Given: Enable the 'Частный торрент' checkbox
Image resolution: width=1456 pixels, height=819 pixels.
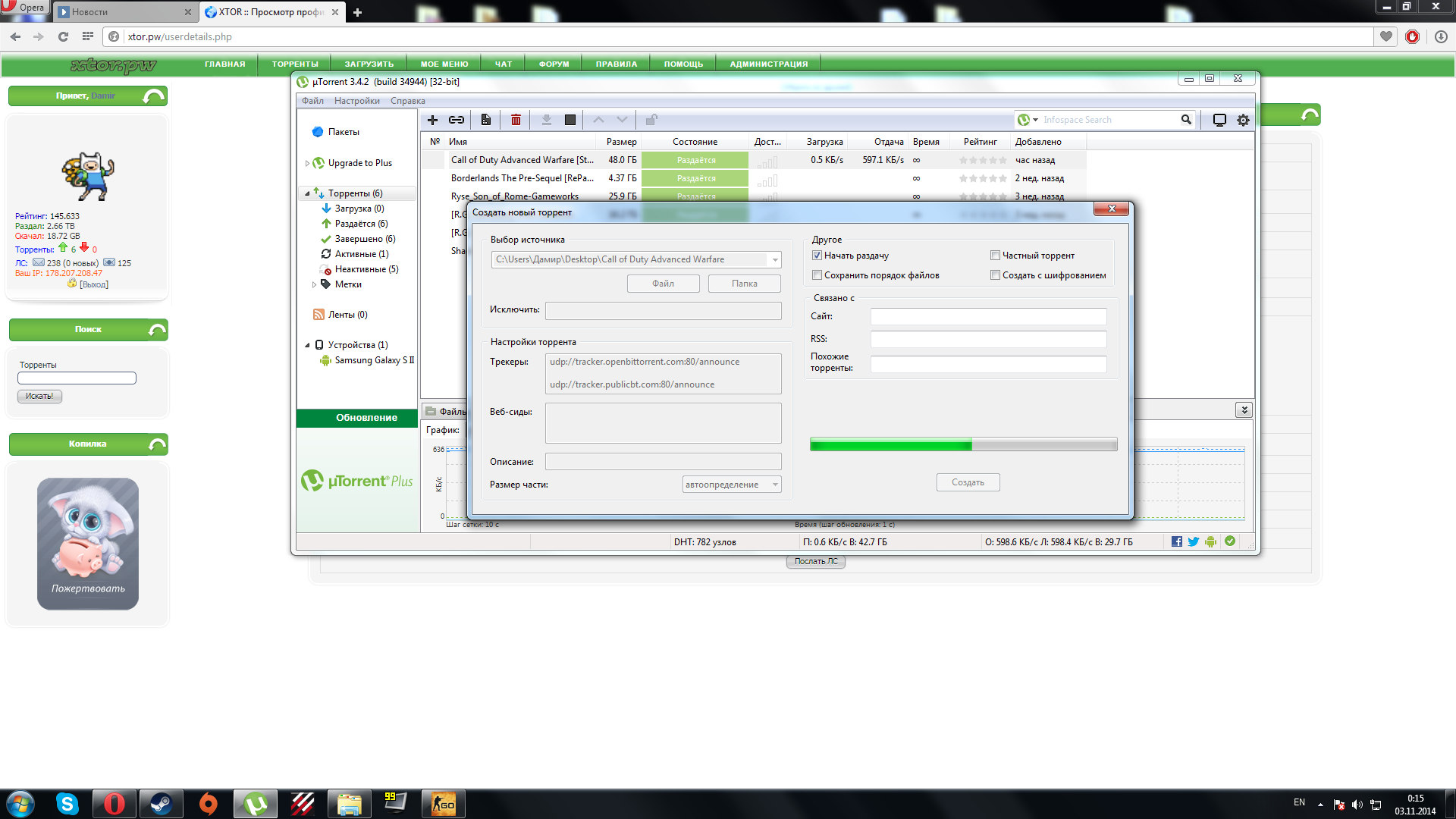Looking at the screenshot, I should click(995, 256).
